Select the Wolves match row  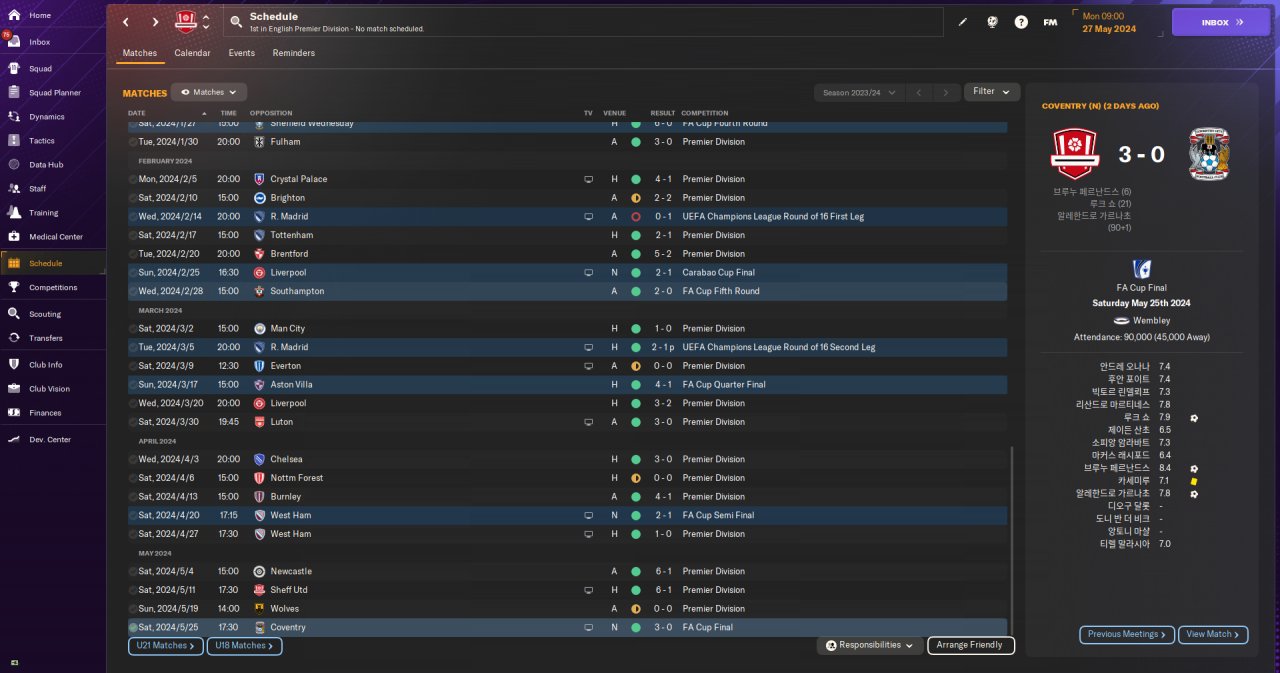pos(567,608)
